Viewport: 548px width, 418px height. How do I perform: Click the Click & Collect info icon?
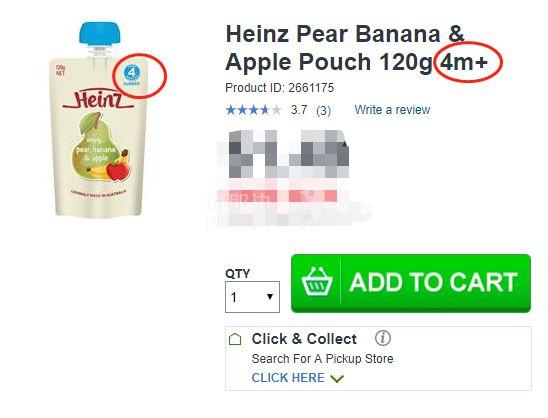pos(383,338)
